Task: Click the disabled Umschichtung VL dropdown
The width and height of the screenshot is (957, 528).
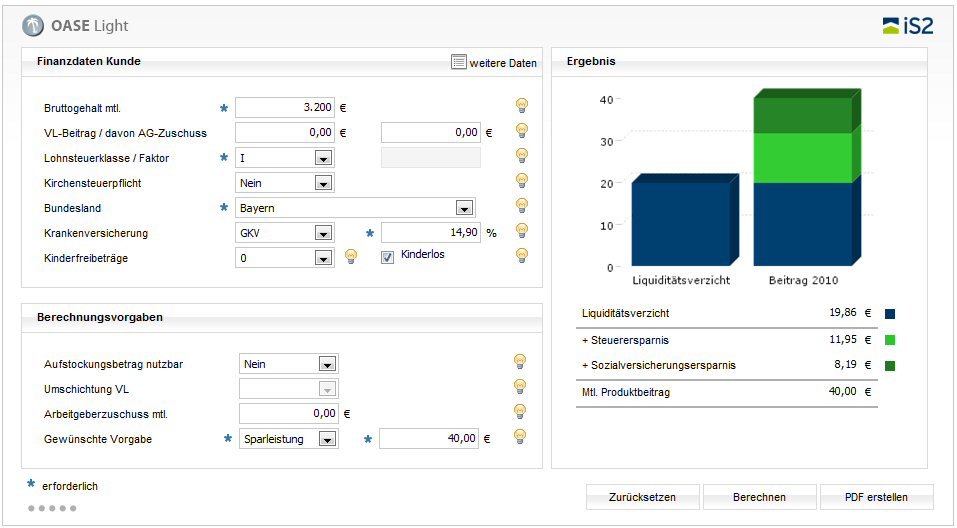Action: [289, 389]
